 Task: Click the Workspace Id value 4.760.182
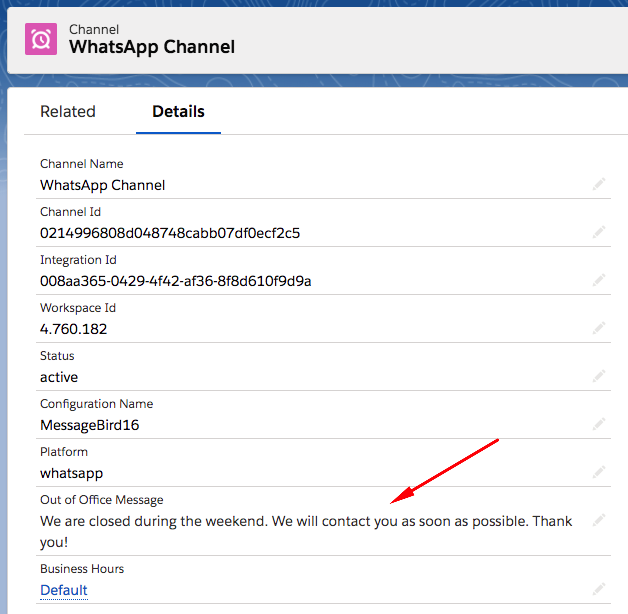pos(73,329)
